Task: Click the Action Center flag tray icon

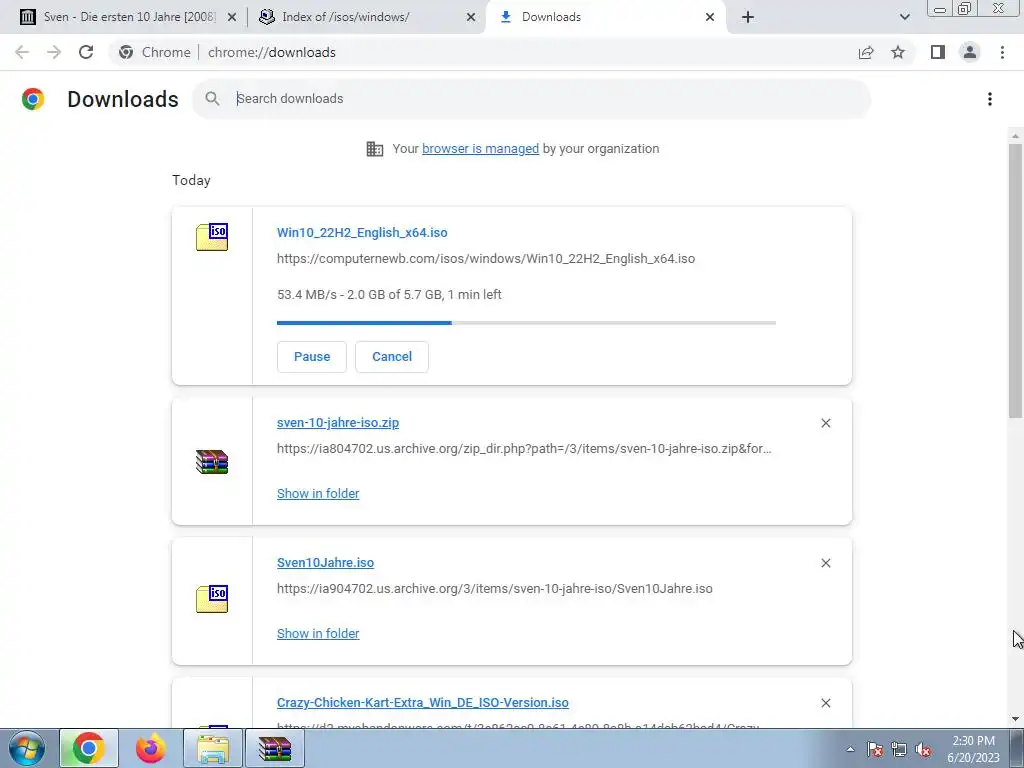Action: (x=875, y=749)
